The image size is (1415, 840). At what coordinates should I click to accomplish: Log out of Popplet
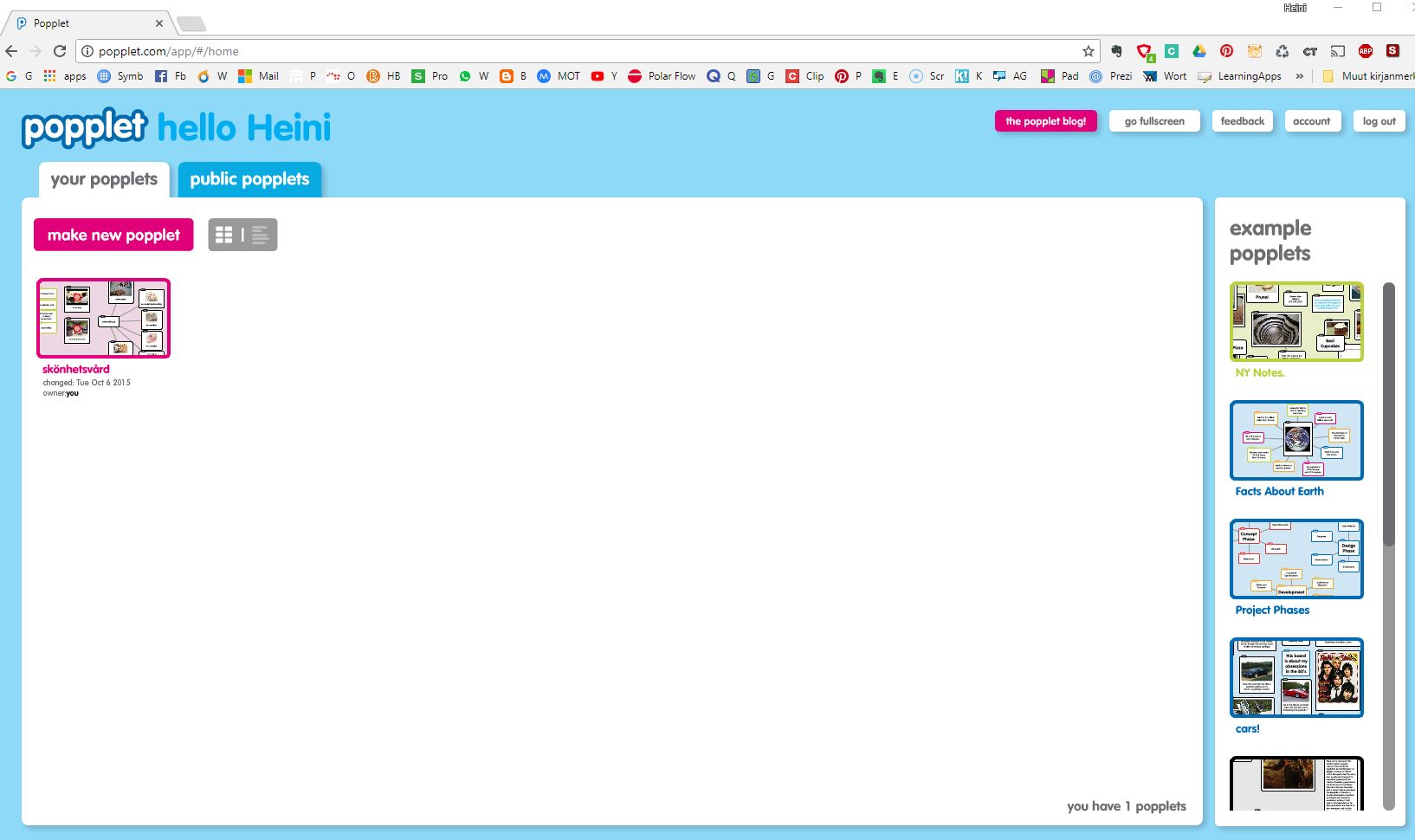pyautogui.click(x=1379, y=121)
